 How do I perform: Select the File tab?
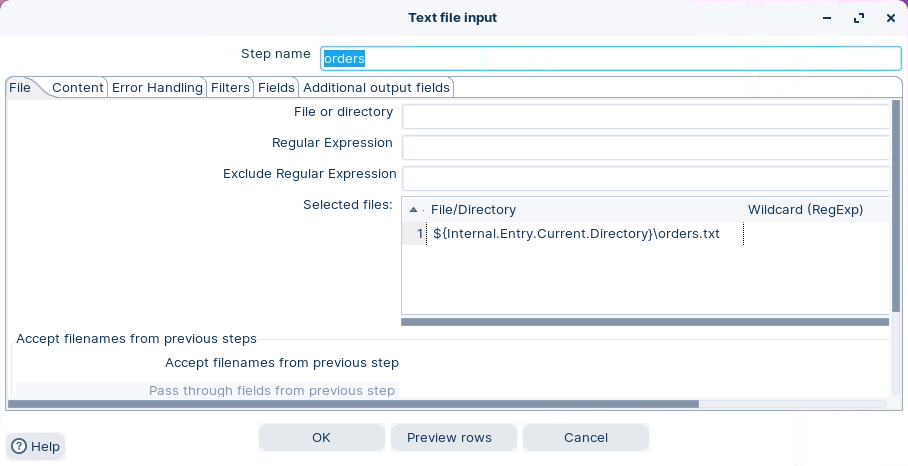(x=20, y=88)
